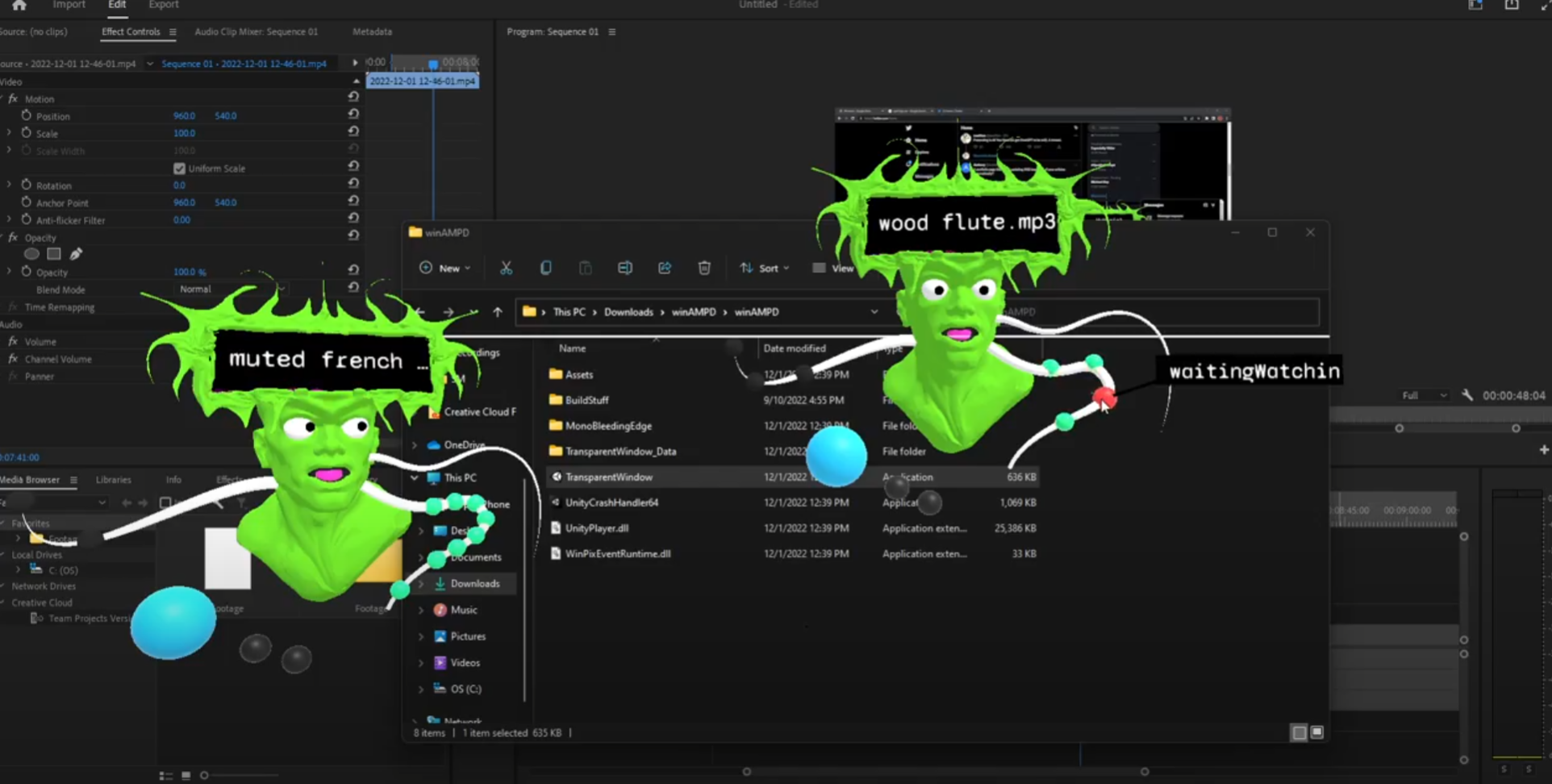Switch to the Metadata tab
This screenshot has width=1552, height=784.
(x=372, y=31)
